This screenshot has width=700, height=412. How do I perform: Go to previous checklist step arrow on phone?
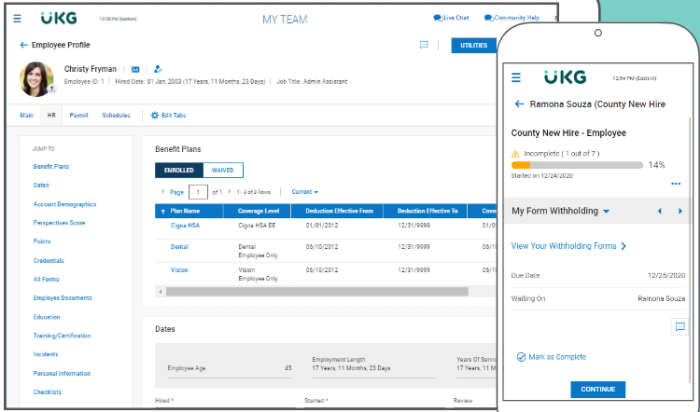(659, 211)
